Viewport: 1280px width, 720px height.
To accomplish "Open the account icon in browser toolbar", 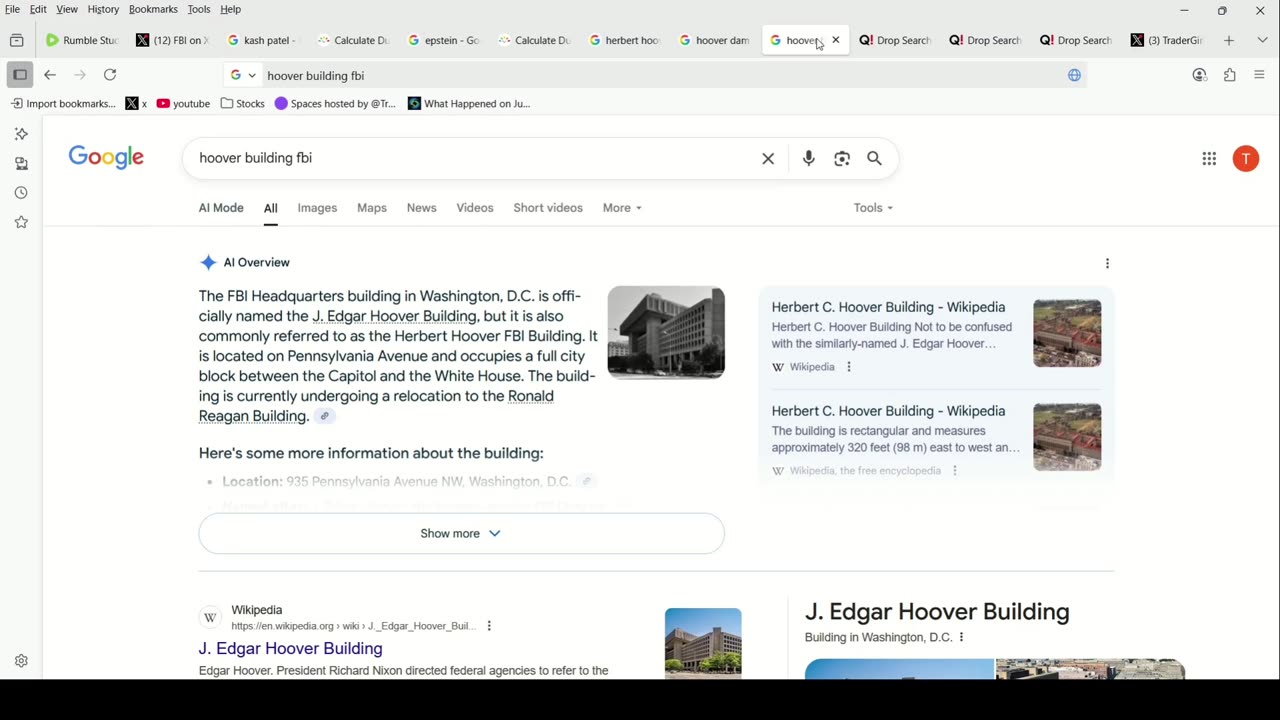I will [1200, 75].
